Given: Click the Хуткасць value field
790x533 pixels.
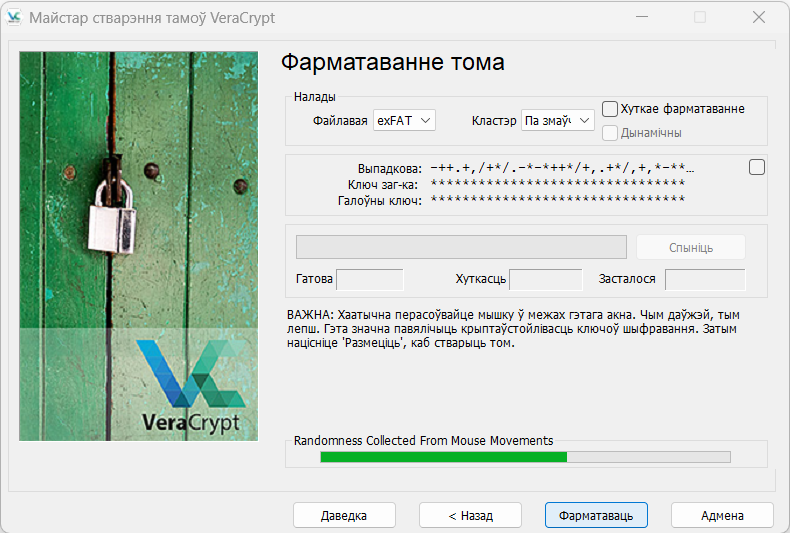Looking at the screenshot, I should tap(546, 280).
